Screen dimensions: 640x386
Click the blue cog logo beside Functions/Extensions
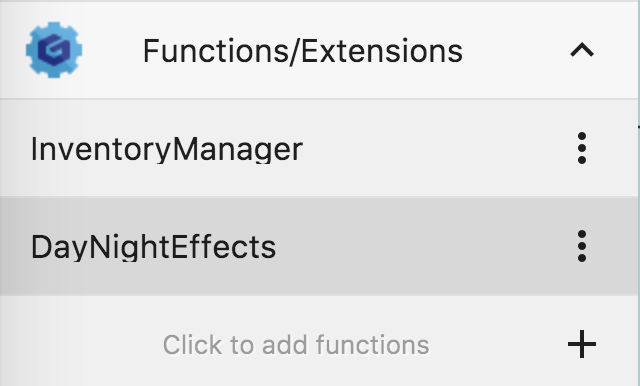click(x=54, y=50)
